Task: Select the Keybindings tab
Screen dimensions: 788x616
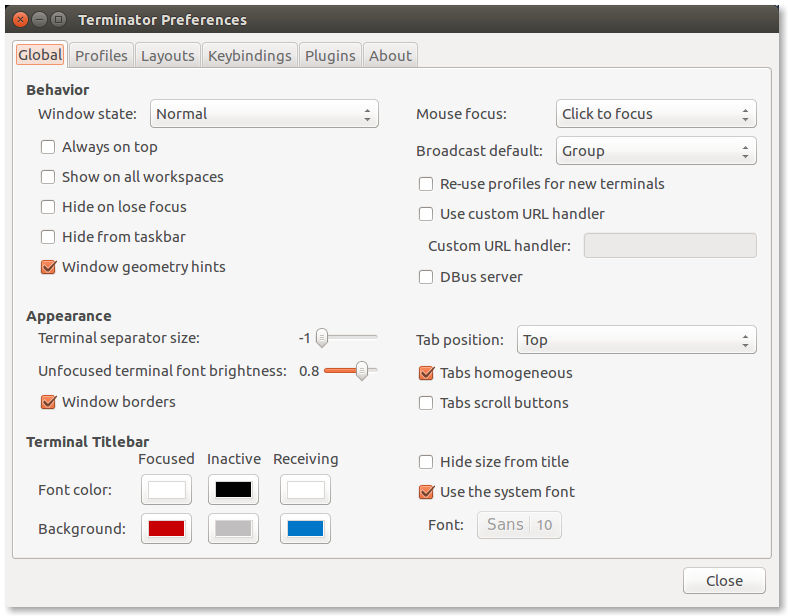Action: click(250, 55)
